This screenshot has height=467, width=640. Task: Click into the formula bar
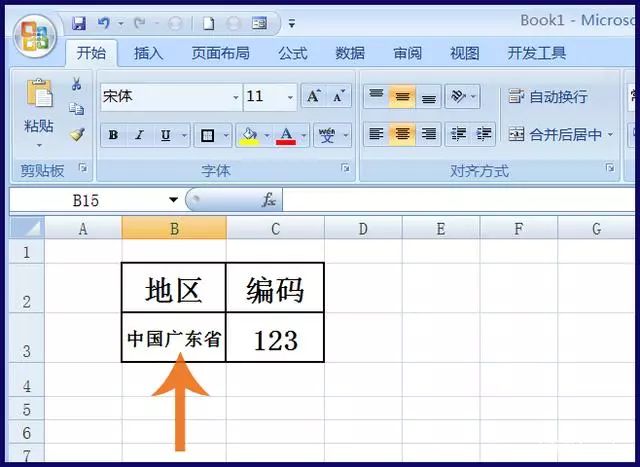click(x=458, y=200)
